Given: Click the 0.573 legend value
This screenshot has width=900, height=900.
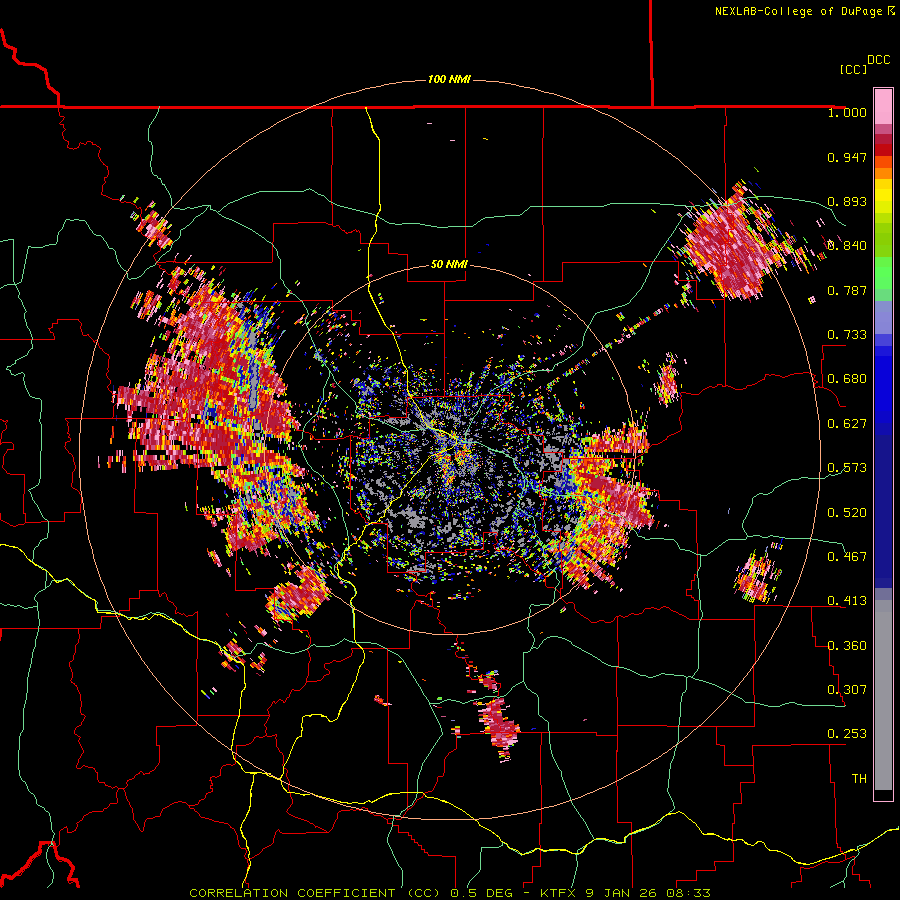Looking at the screenshot, I should click(x=847, y=468).
